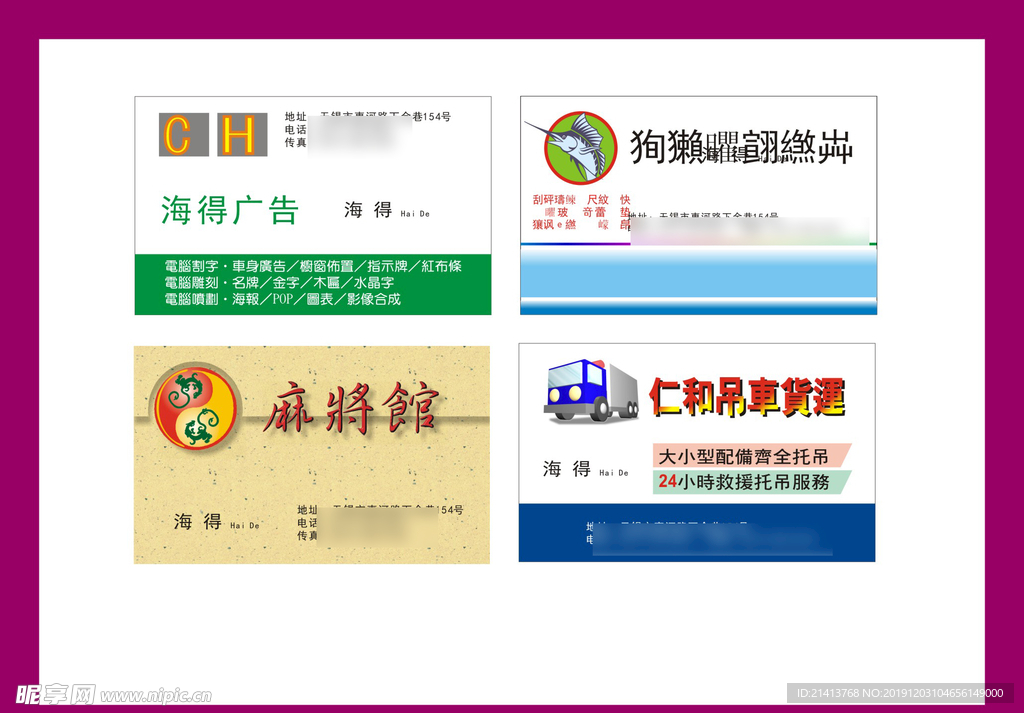Image resolution: width=1024 pixels, height=713 pixels.
Task: Select the image ID number label
Action: (898, 693)
